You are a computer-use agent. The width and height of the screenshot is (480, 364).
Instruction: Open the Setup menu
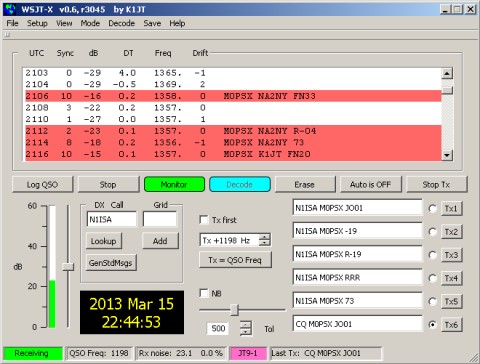(37, 23)
